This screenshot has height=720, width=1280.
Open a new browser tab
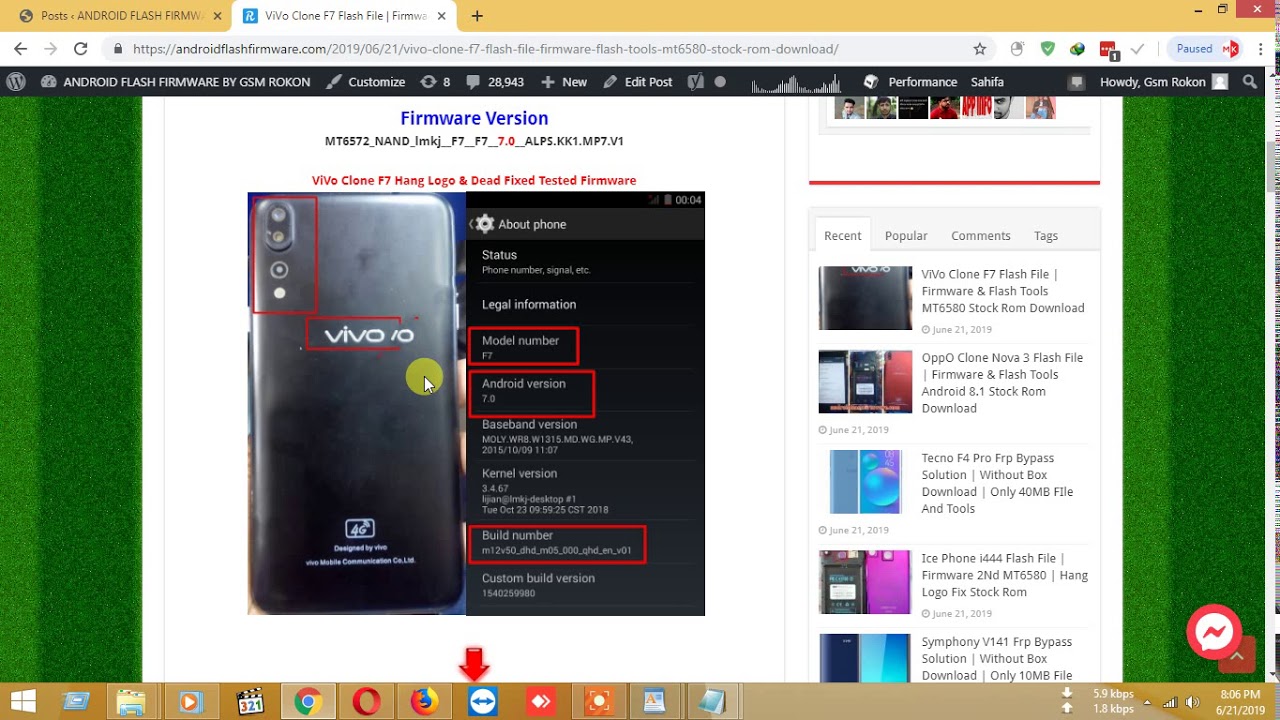477,16
